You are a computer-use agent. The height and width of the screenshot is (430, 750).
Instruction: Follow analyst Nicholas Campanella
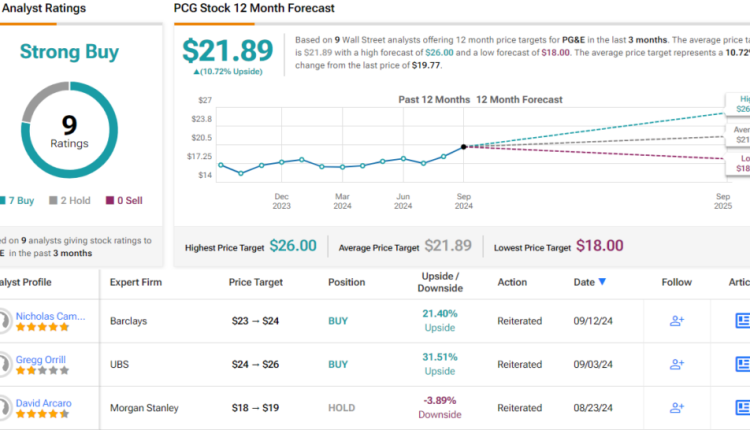point(677,320)
